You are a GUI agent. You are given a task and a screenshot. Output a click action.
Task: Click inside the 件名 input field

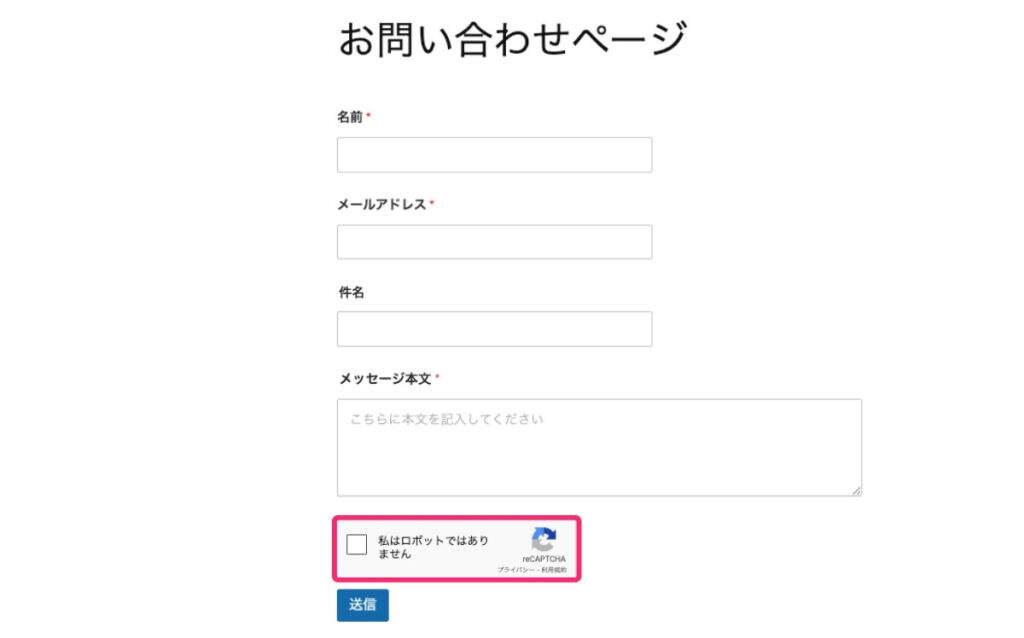(494, 328)
